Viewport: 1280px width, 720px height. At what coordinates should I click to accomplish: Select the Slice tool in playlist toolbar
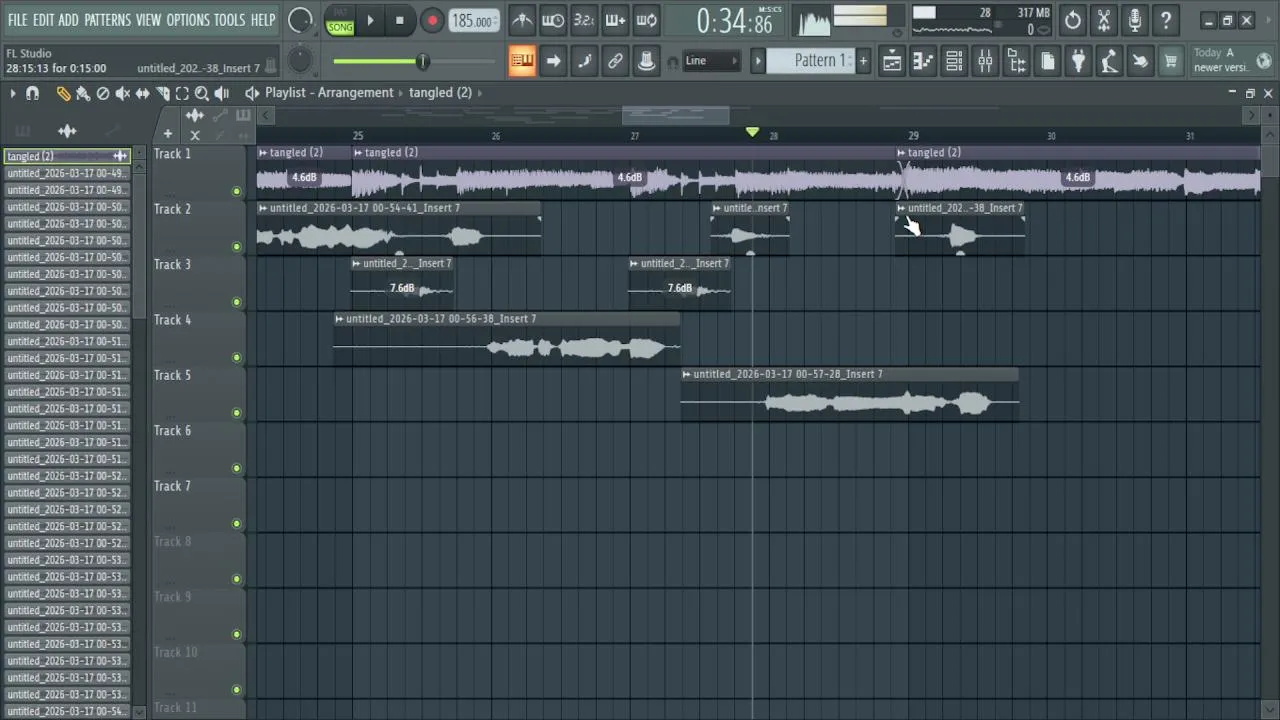162,93
